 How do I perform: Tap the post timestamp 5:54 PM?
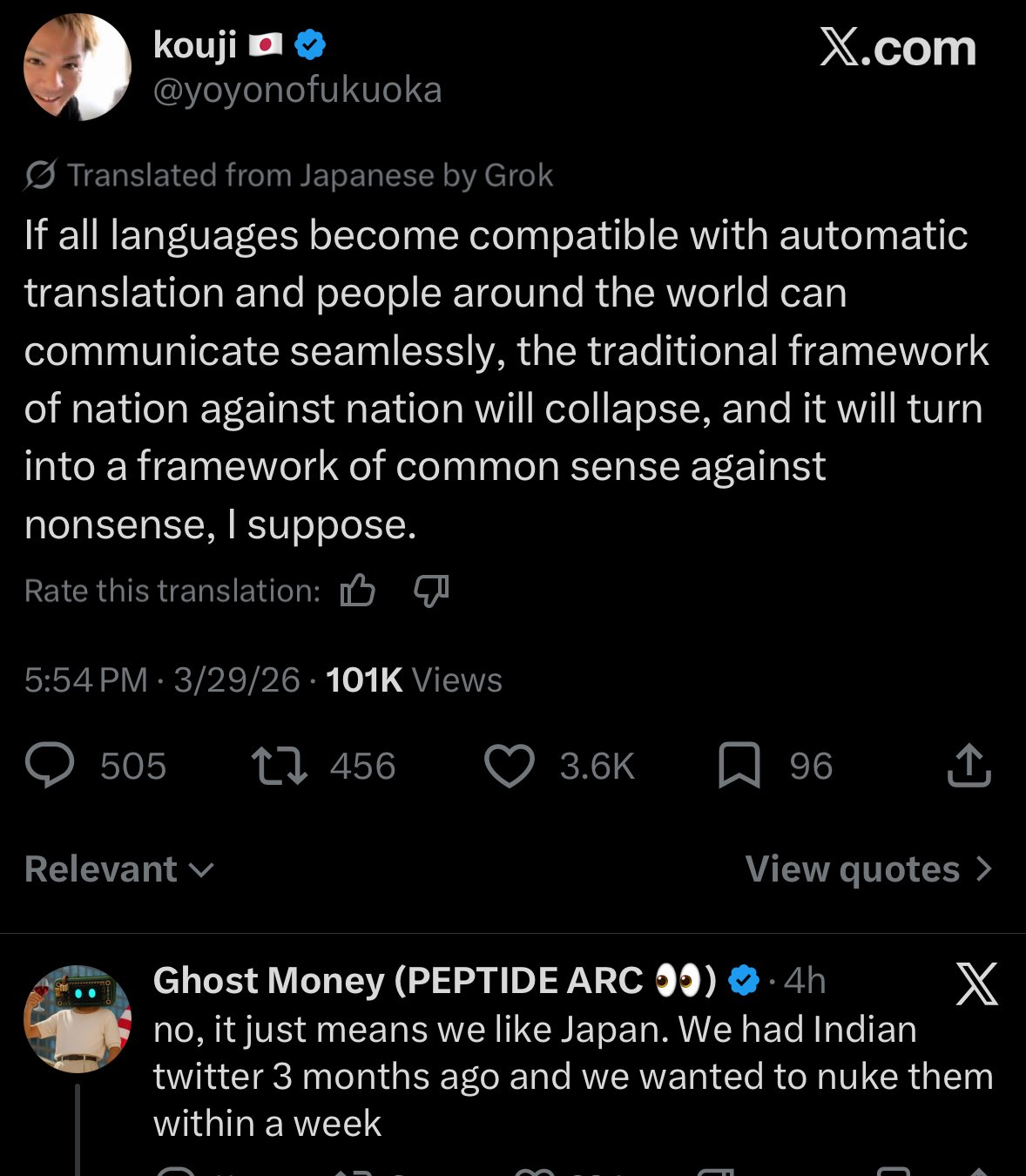pos(86,680)
